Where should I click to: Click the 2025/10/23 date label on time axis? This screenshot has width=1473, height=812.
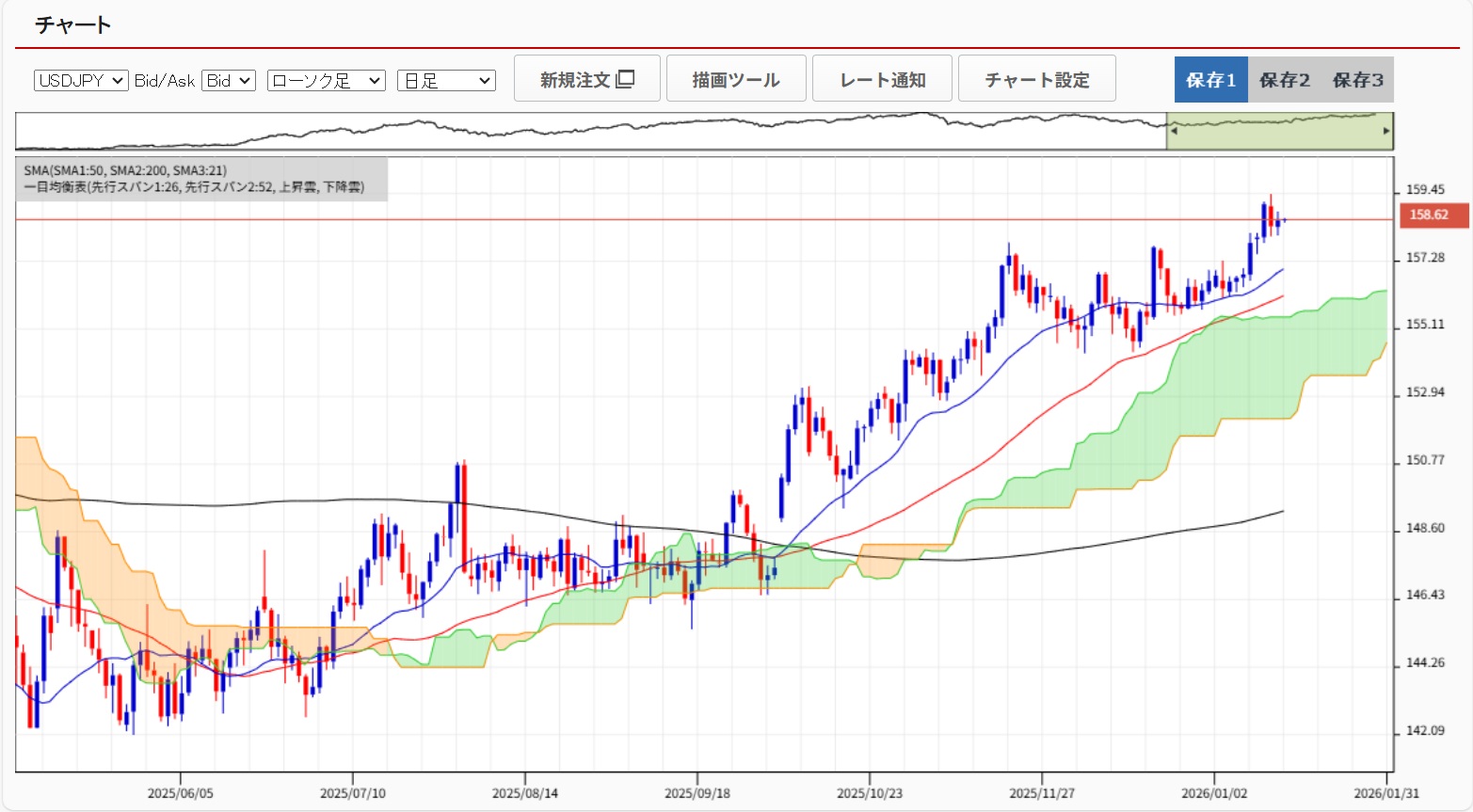click(869, 793)
